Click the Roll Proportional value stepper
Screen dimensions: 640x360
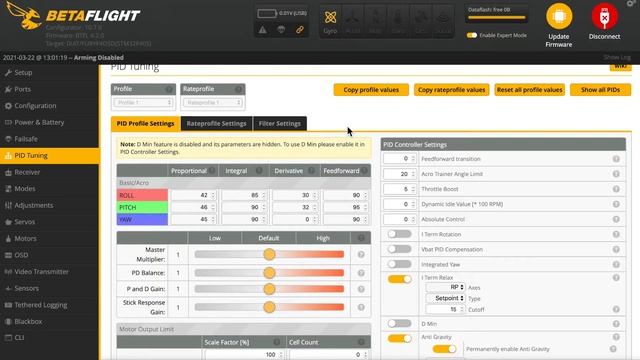213,196
